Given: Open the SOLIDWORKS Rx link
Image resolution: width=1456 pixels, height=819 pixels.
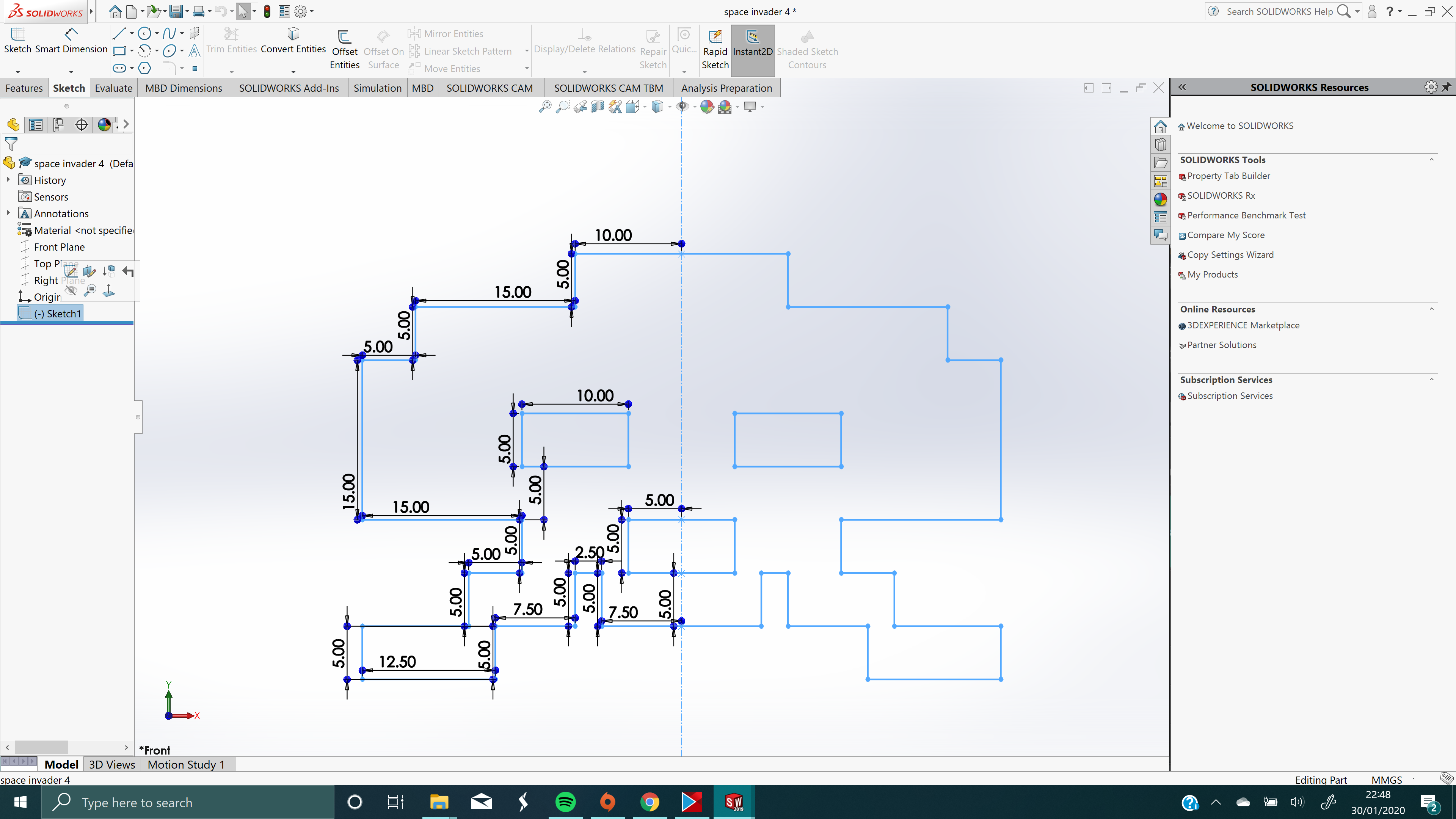Looking at the screenshot, I should coord(1221,196).
